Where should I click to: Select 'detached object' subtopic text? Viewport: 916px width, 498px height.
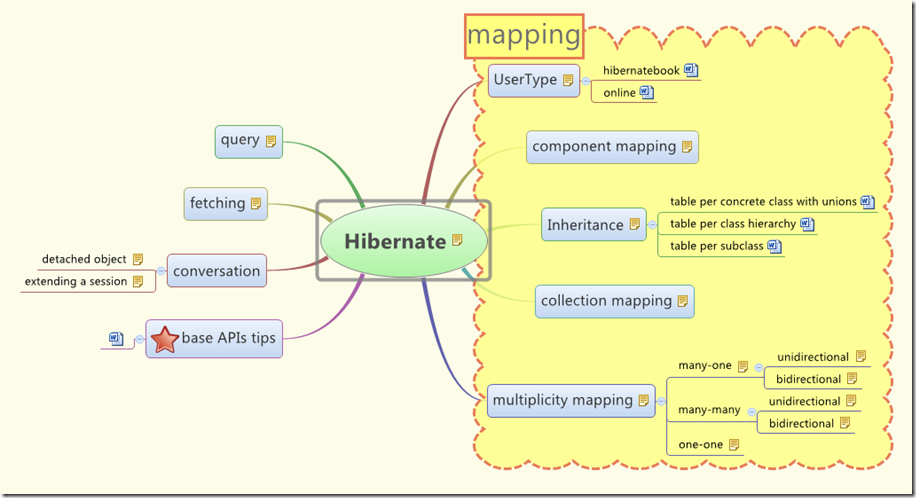click(84, 259)
